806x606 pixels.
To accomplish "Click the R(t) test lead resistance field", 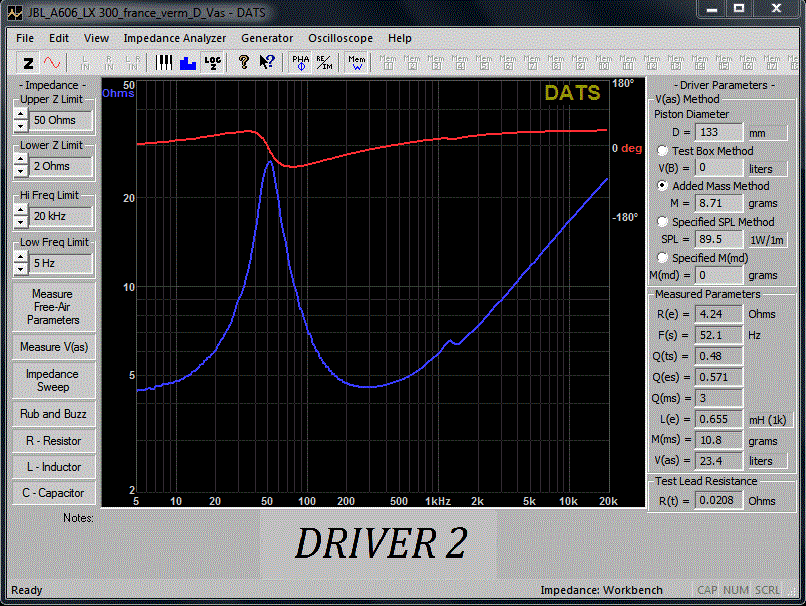I will [x=719, y=500].
